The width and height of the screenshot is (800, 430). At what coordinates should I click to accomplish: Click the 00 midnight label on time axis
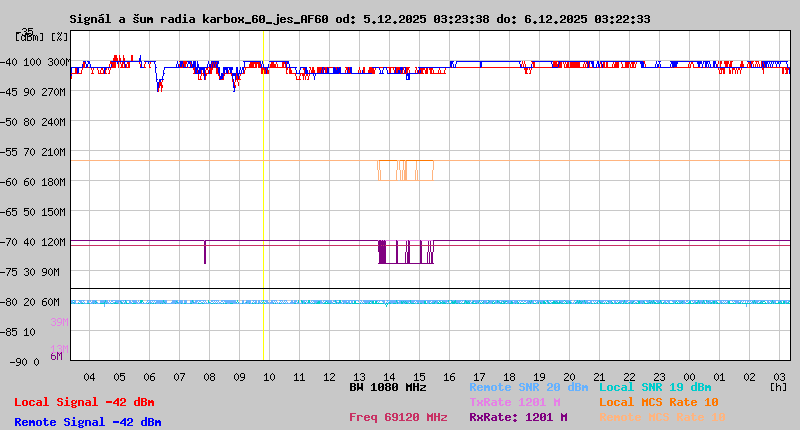[690, 376]
